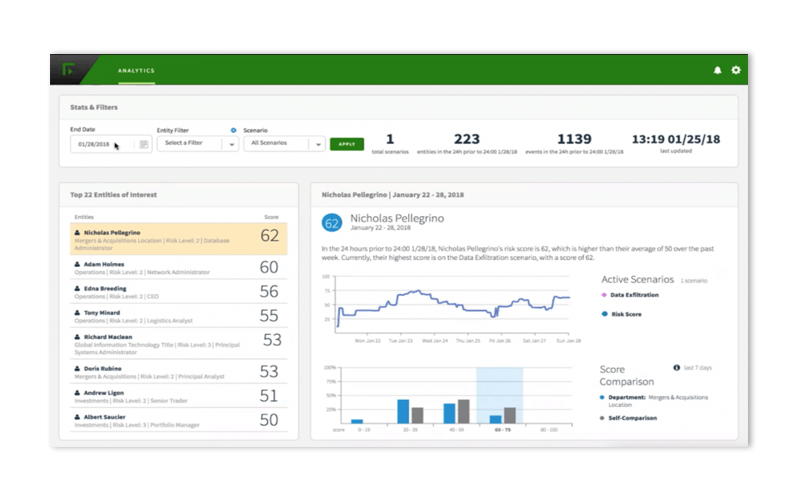Screen dimensions: 800x500
Task: Select the Richard Maclean entity row
Action: coord(179,343)
